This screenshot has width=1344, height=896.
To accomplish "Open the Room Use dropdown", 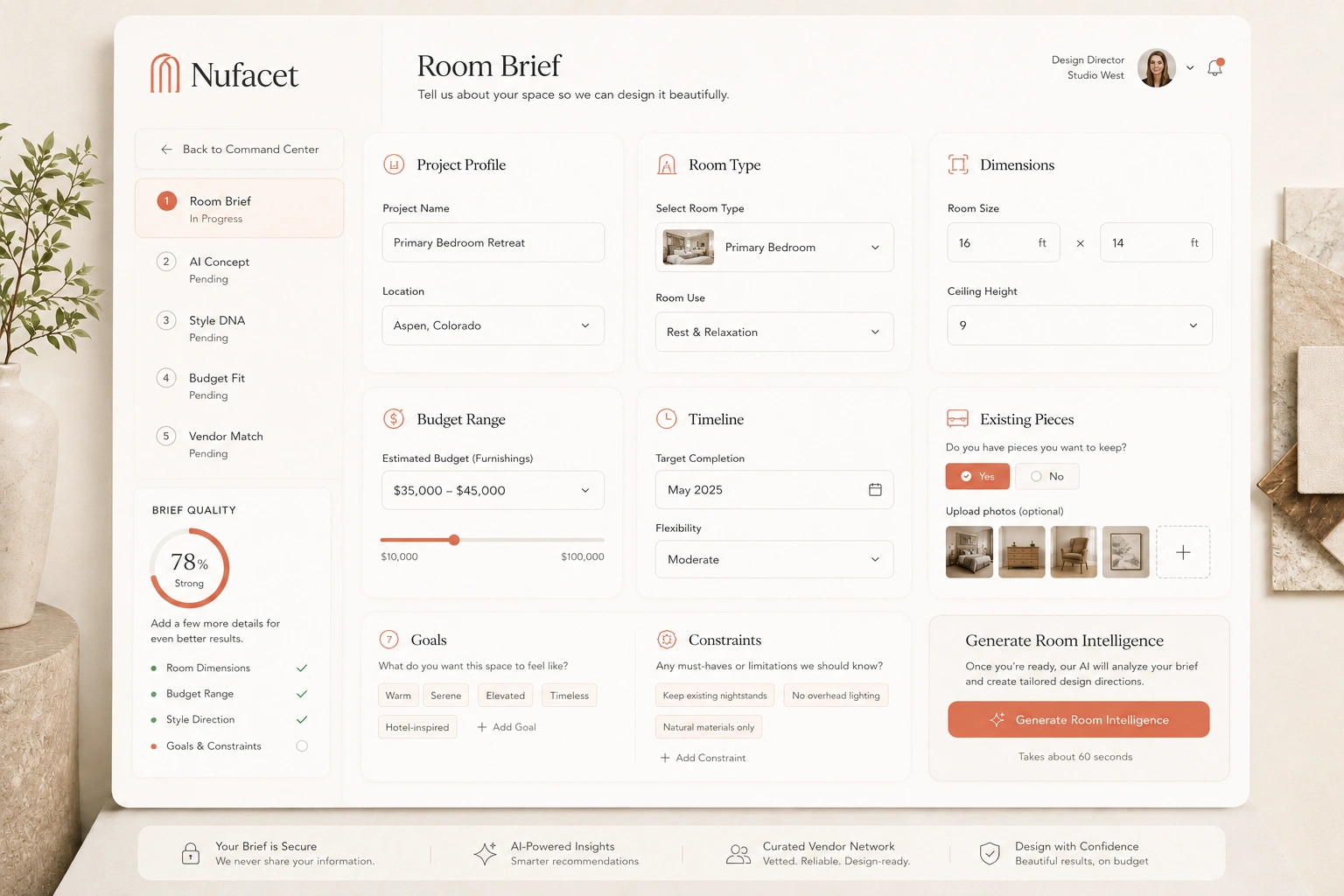I will point(774,332).
